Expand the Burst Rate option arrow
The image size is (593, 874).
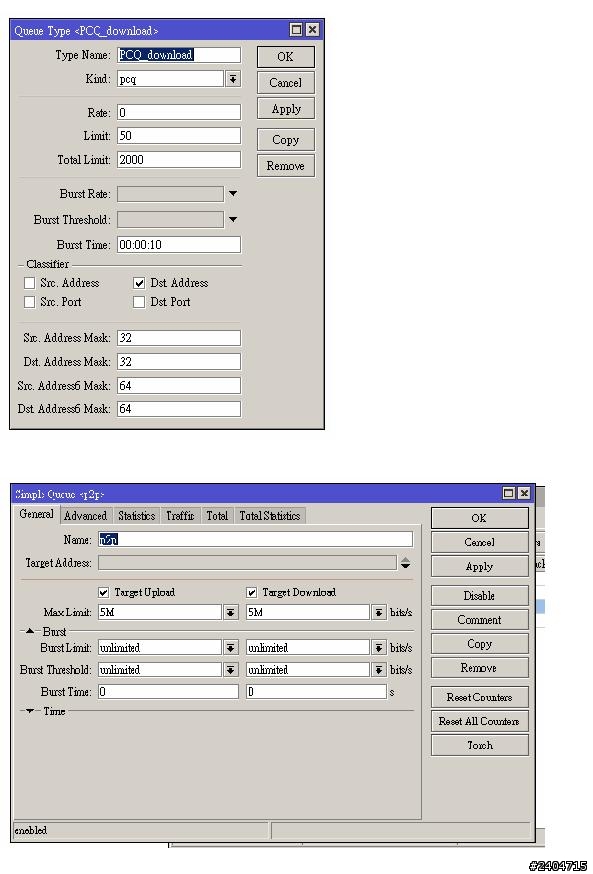pyautogui.click(x=233, y=194)
